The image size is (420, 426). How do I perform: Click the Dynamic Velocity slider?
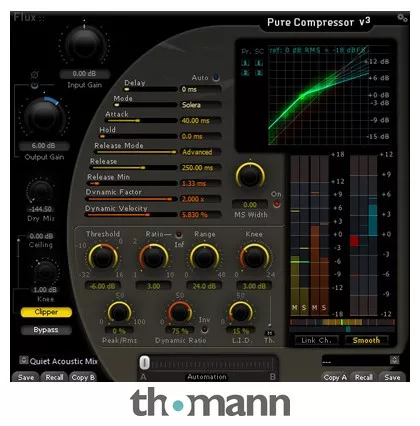[131, 215]
